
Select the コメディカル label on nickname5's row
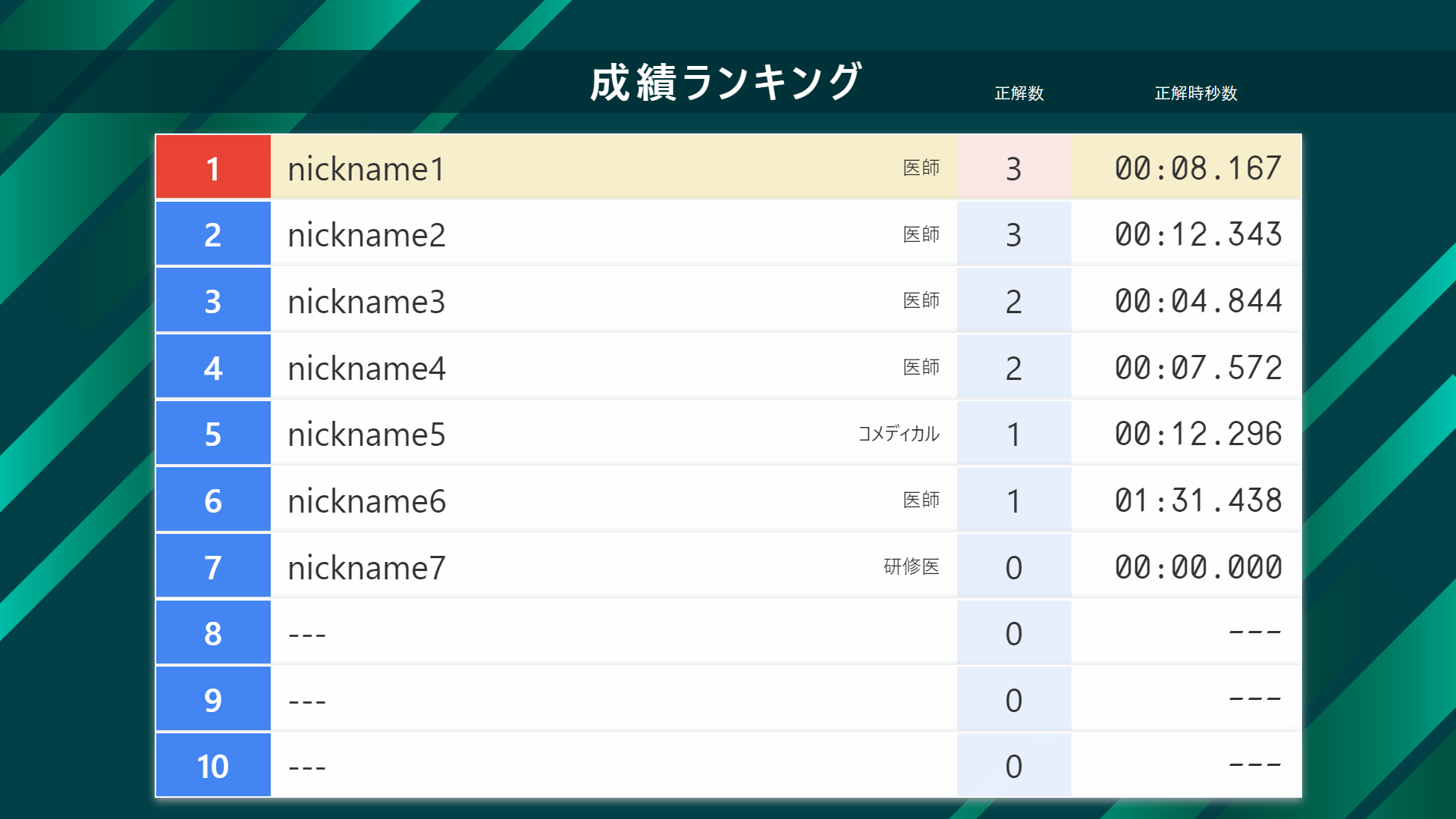pos(898,434)
